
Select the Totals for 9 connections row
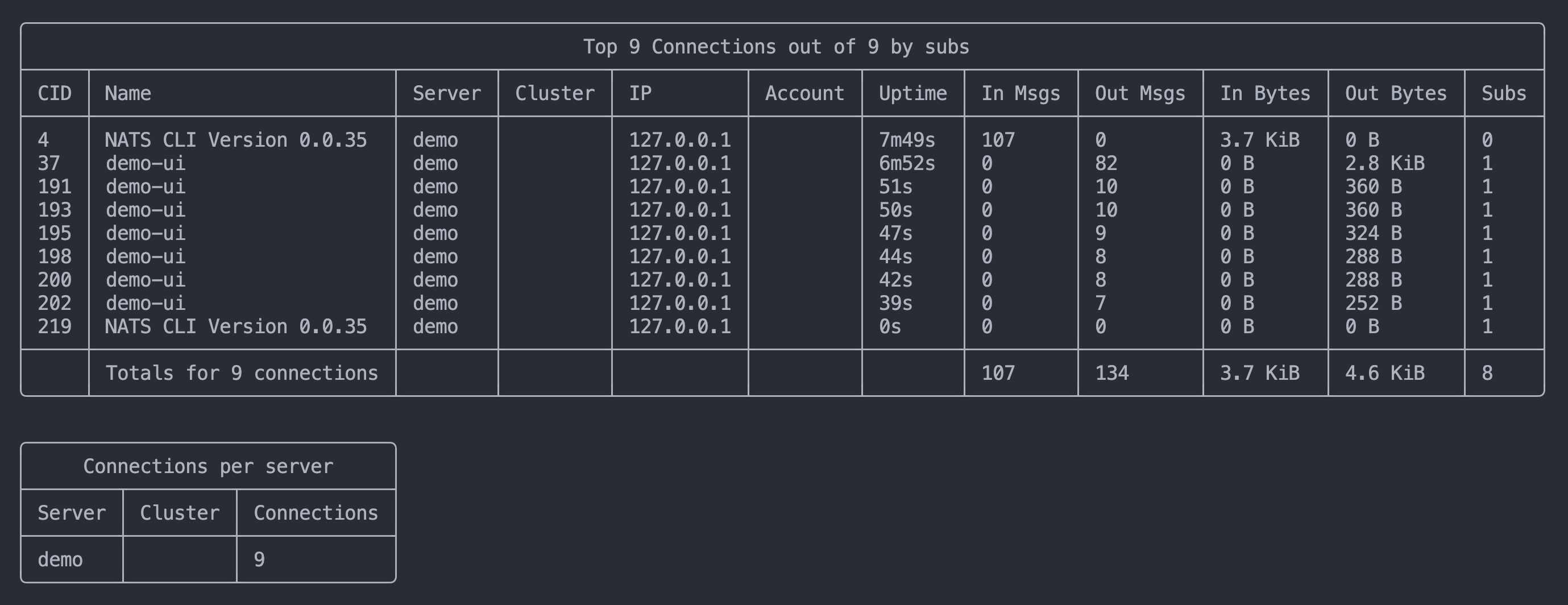coord(241,372)
